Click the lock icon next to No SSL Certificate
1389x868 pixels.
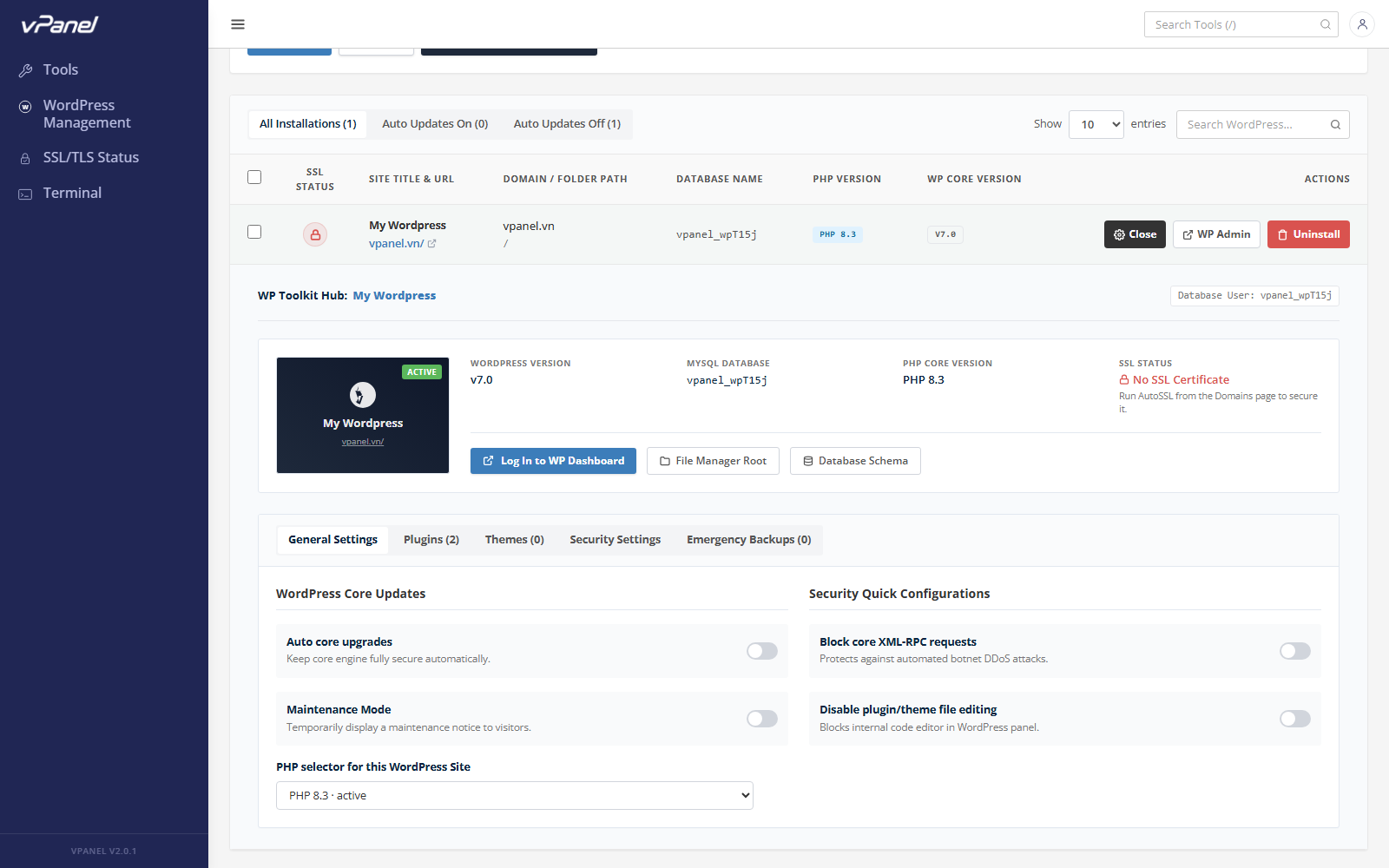[1124, 380]
